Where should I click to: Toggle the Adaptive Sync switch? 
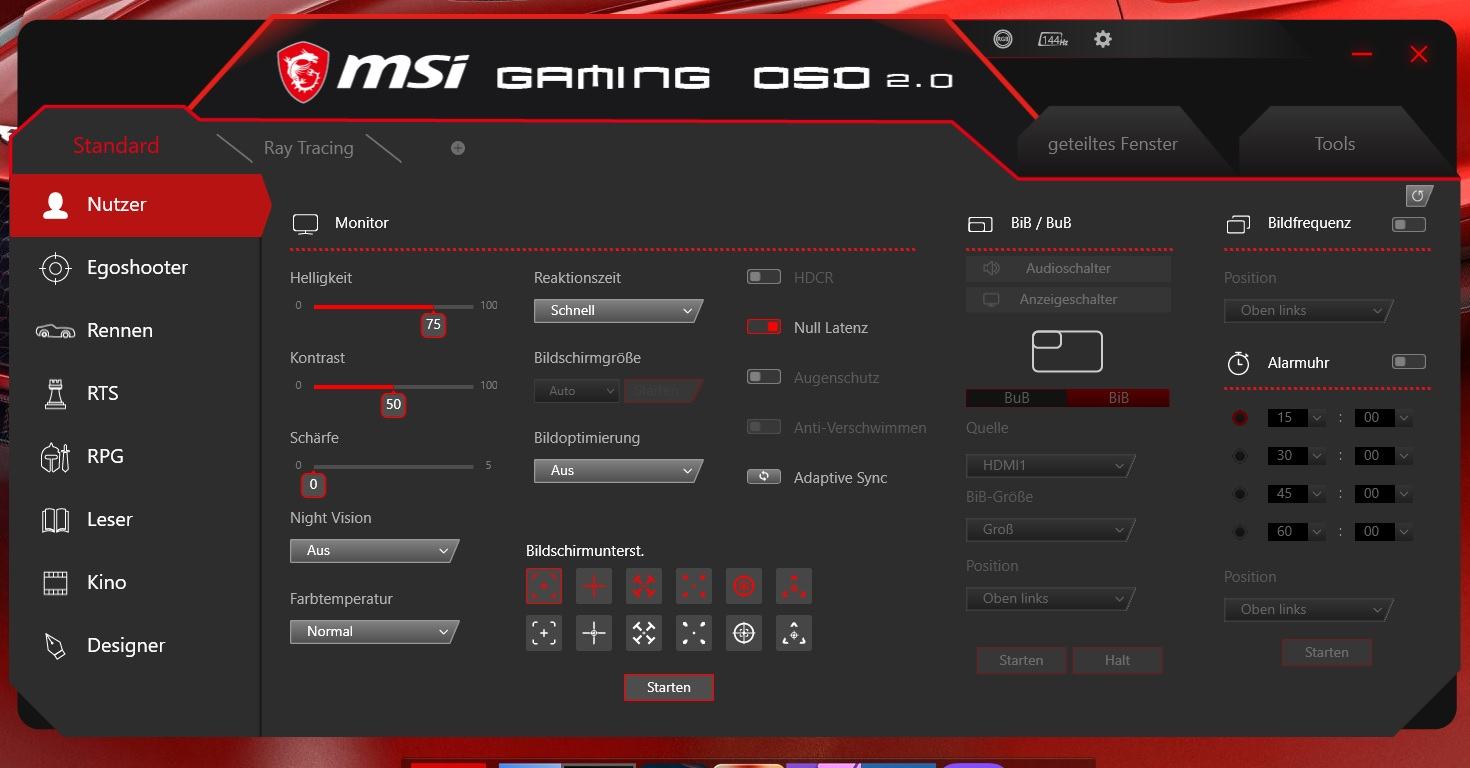tap(764, 477)
